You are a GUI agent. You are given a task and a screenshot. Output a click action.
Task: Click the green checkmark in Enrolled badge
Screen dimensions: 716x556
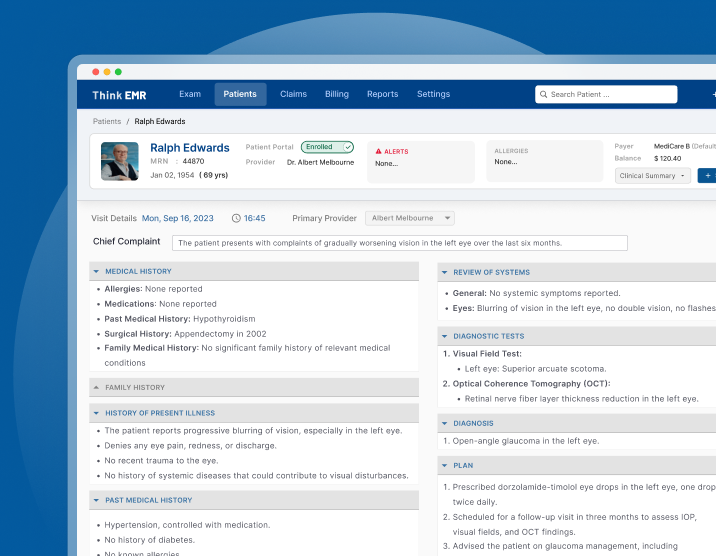347,147
